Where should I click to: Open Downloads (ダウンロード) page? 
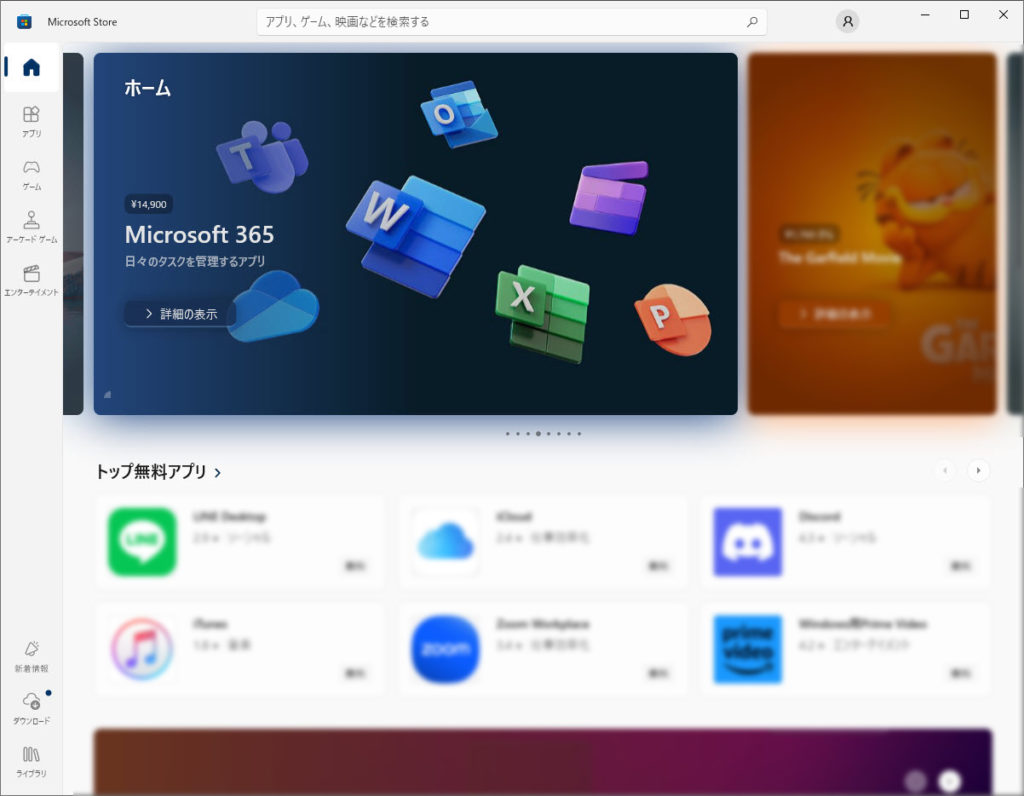coord(31,708)
